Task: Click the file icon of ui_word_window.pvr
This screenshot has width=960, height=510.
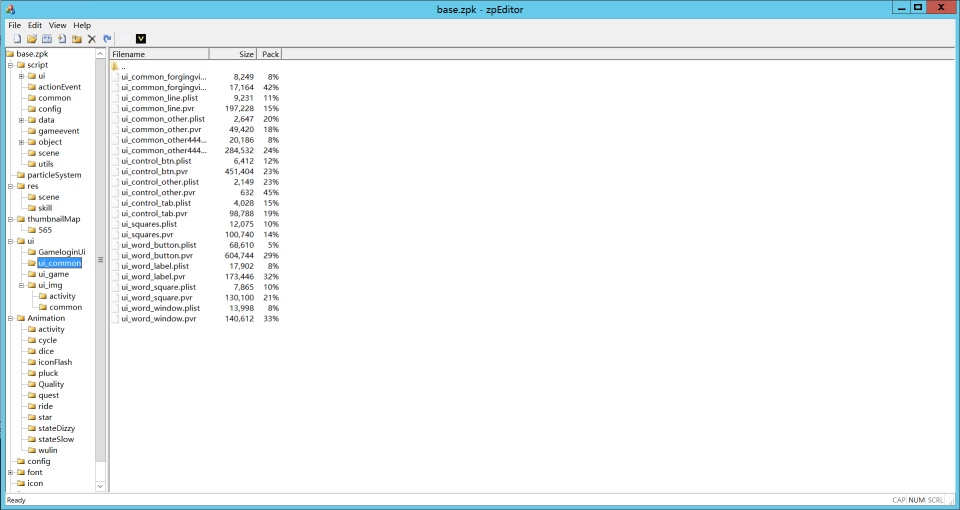Action: point(116,319)
